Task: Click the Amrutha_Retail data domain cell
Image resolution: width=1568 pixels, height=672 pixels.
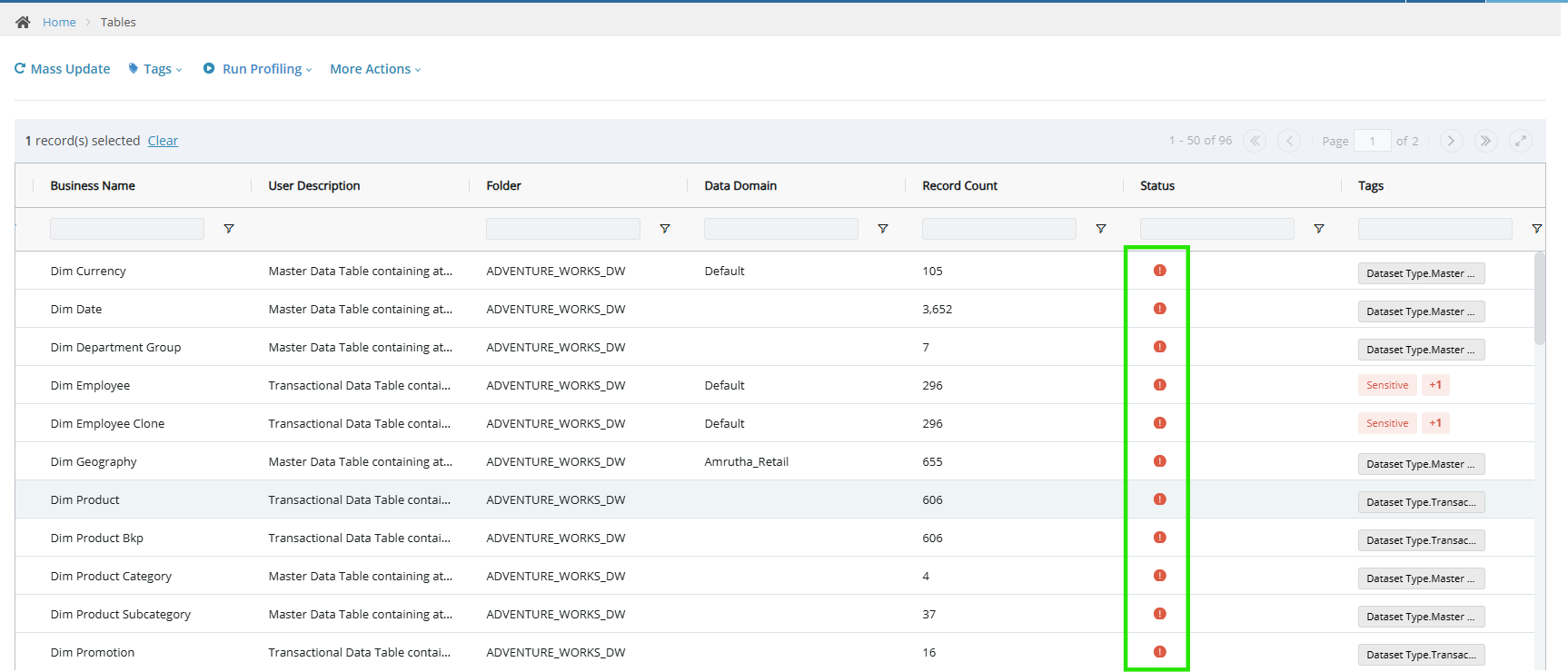Action: tap(747, 461)
